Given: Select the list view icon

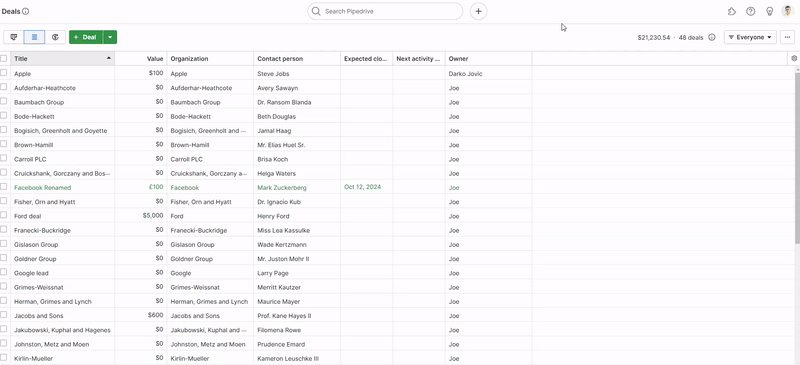Looking at the screenshot, I should pos(34,37).
